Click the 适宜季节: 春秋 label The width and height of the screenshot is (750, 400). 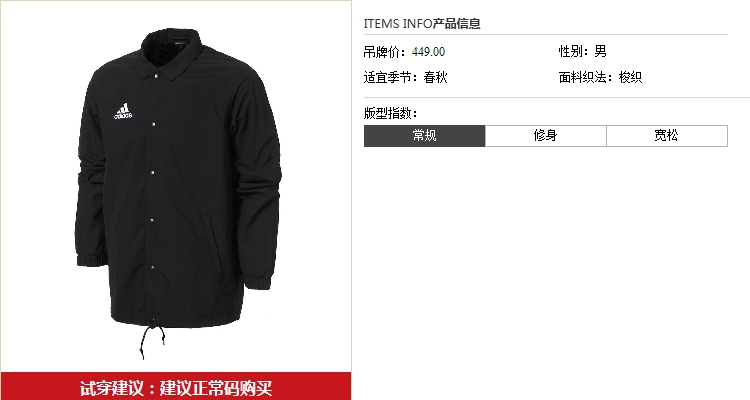[406, 77]
